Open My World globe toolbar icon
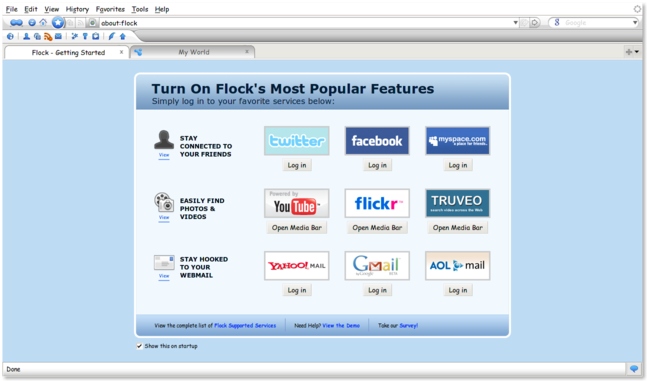The image size is (647, 381). 10,36
